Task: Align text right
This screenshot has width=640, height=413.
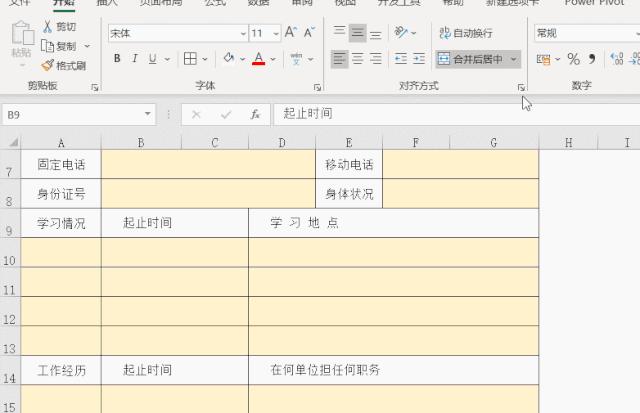Action: (376, 59)
